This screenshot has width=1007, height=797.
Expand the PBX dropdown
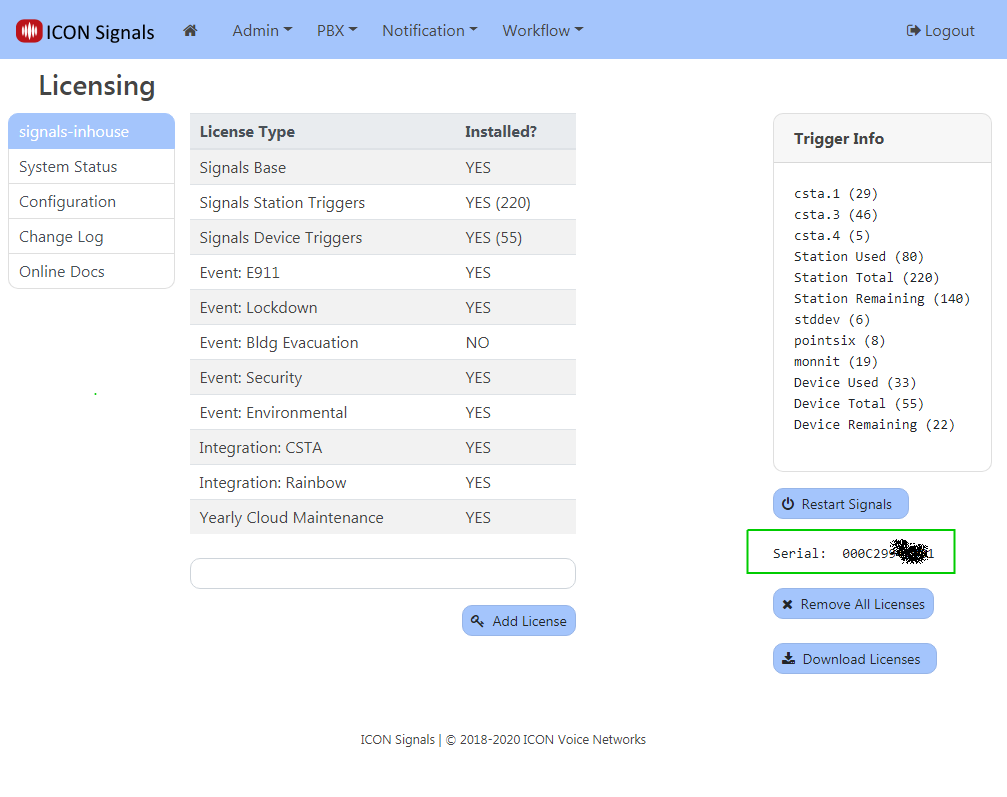(336, 30)
